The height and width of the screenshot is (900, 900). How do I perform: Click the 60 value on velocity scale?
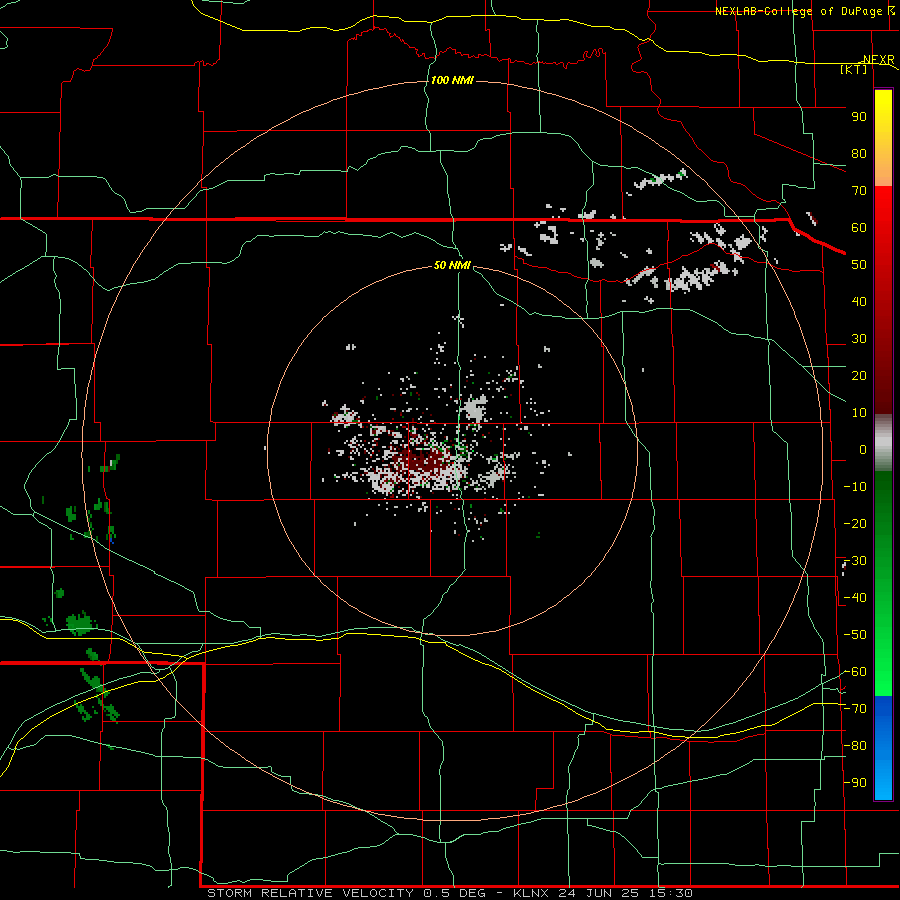click(859, 228)
